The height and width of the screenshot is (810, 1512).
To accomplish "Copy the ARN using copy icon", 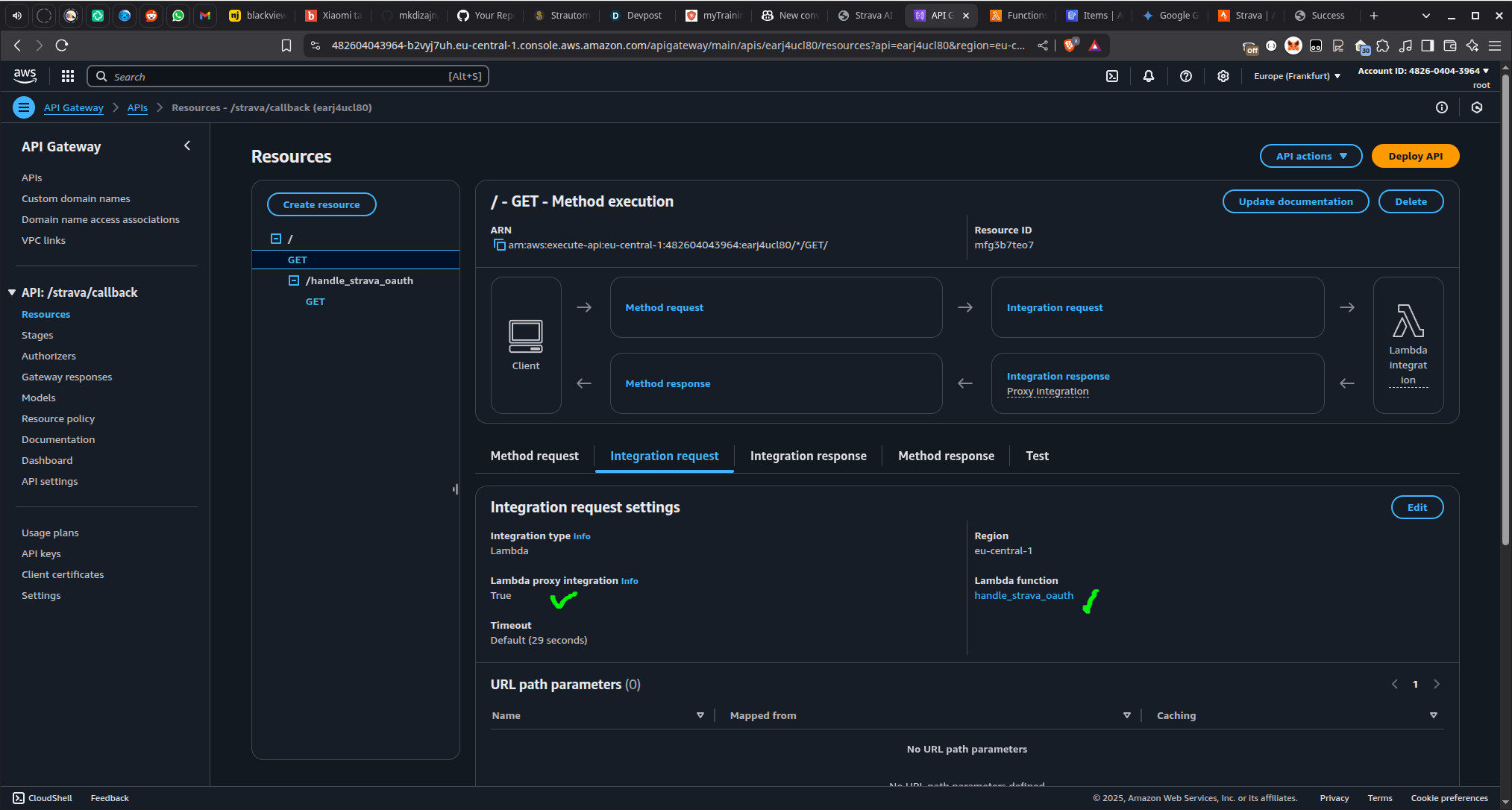I will click(499, 245).
